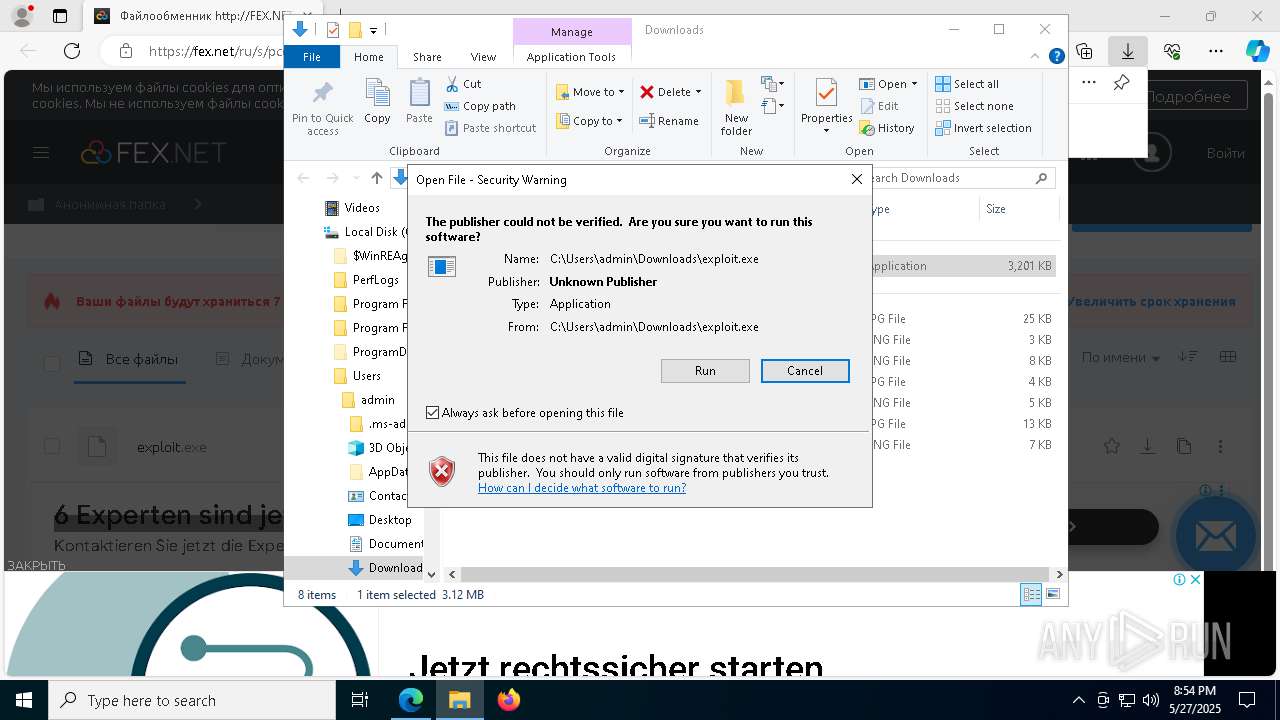This screenshot has height=720, width=1280.
Task: Click the red Delete icon
Action: 647,92
